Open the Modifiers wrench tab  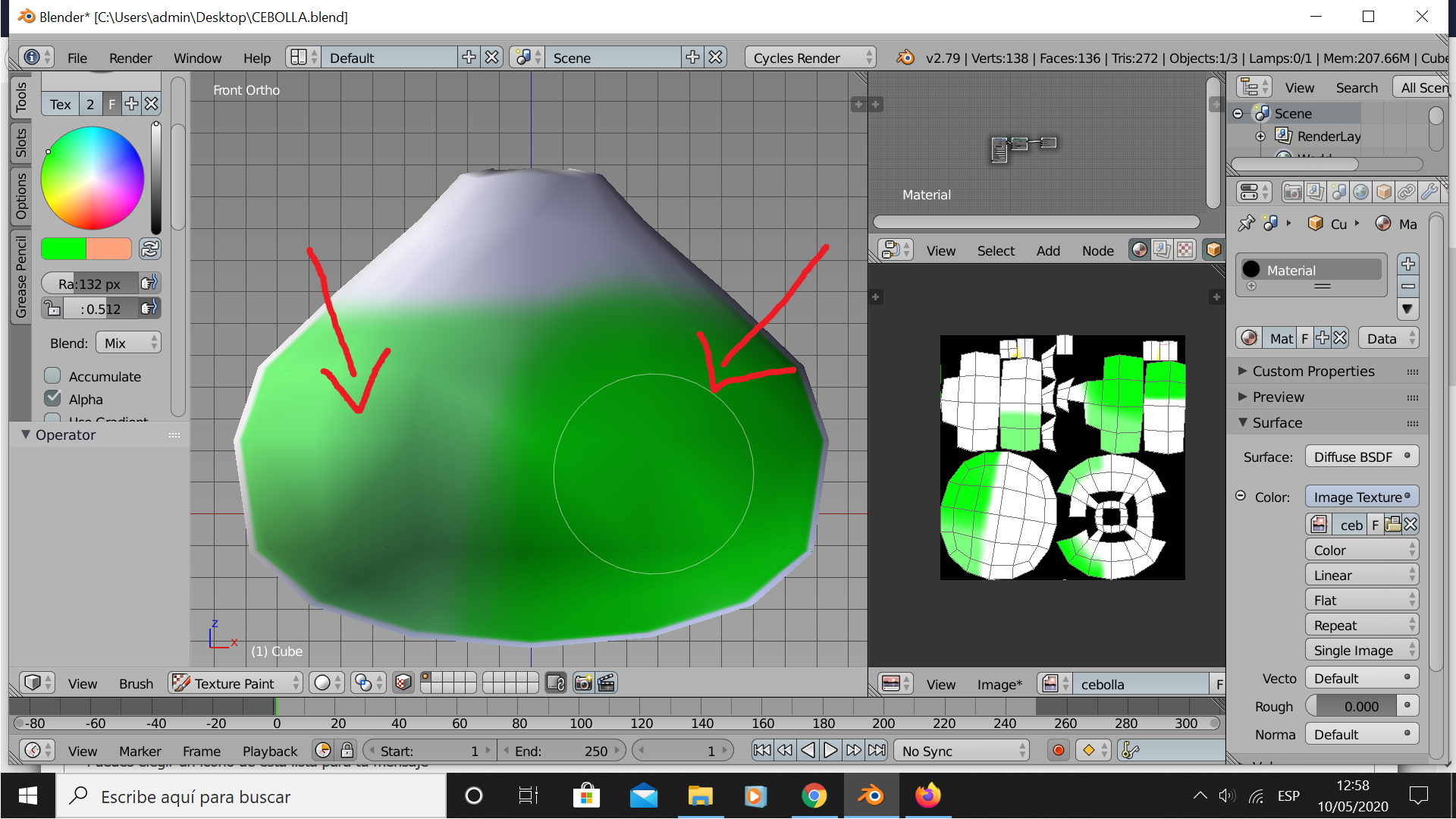coord(1429,193)
